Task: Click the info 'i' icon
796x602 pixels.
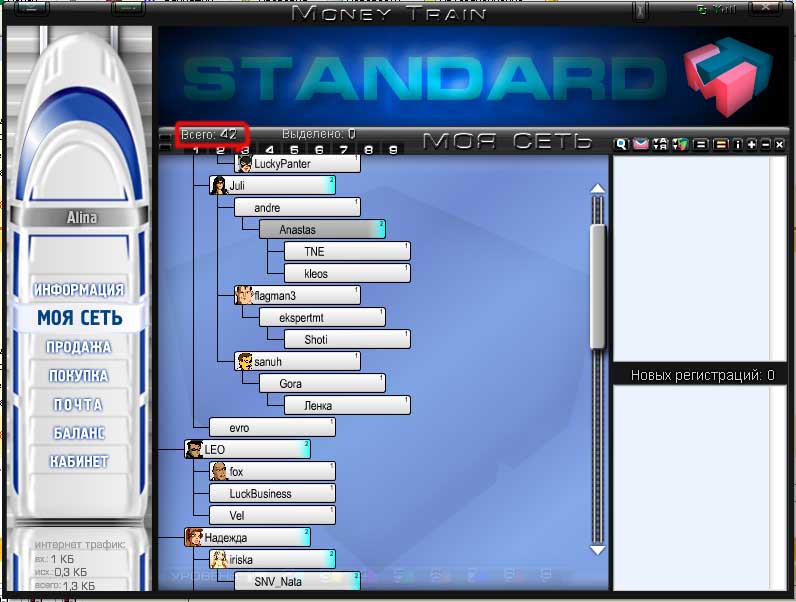Action: [x=738, y=144]
